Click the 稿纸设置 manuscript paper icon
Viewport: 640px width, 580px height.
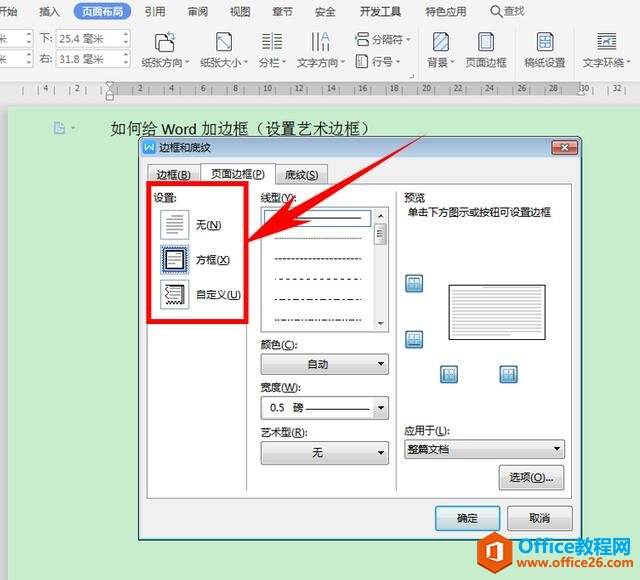pos(545,42)
